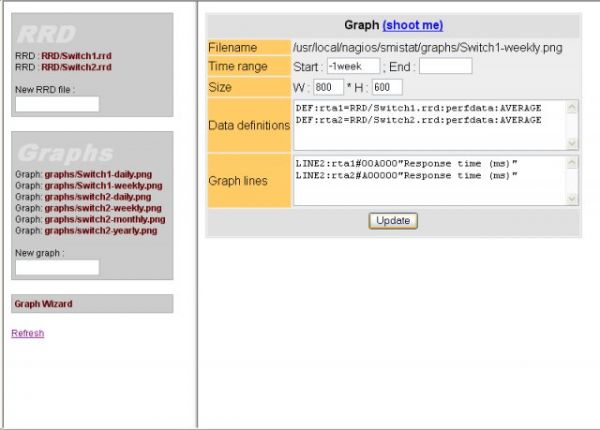Open graphs/Switch1-daily.png graph link
600x430 pixels.
pyautogui.click(x=100, y=174)
